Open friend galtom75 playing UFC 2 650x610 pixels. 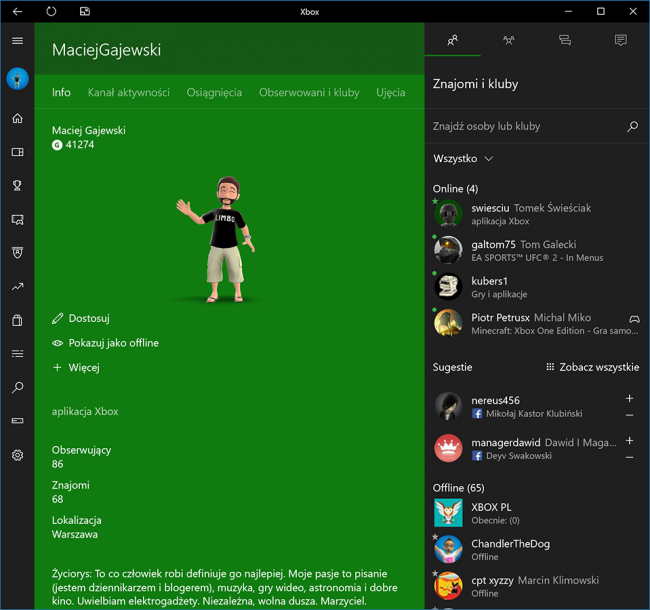click(536, 250)
